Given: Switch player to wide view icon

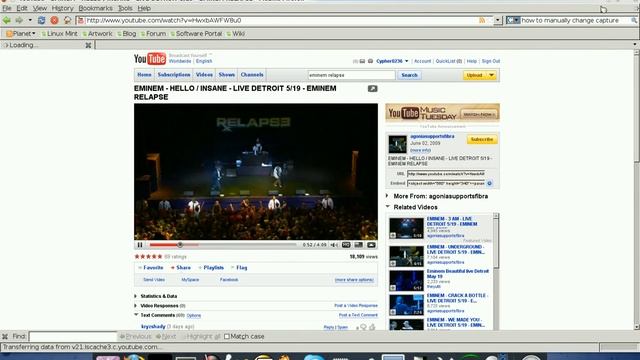Looking at the screenshot, I should click(x=358, y=245).
